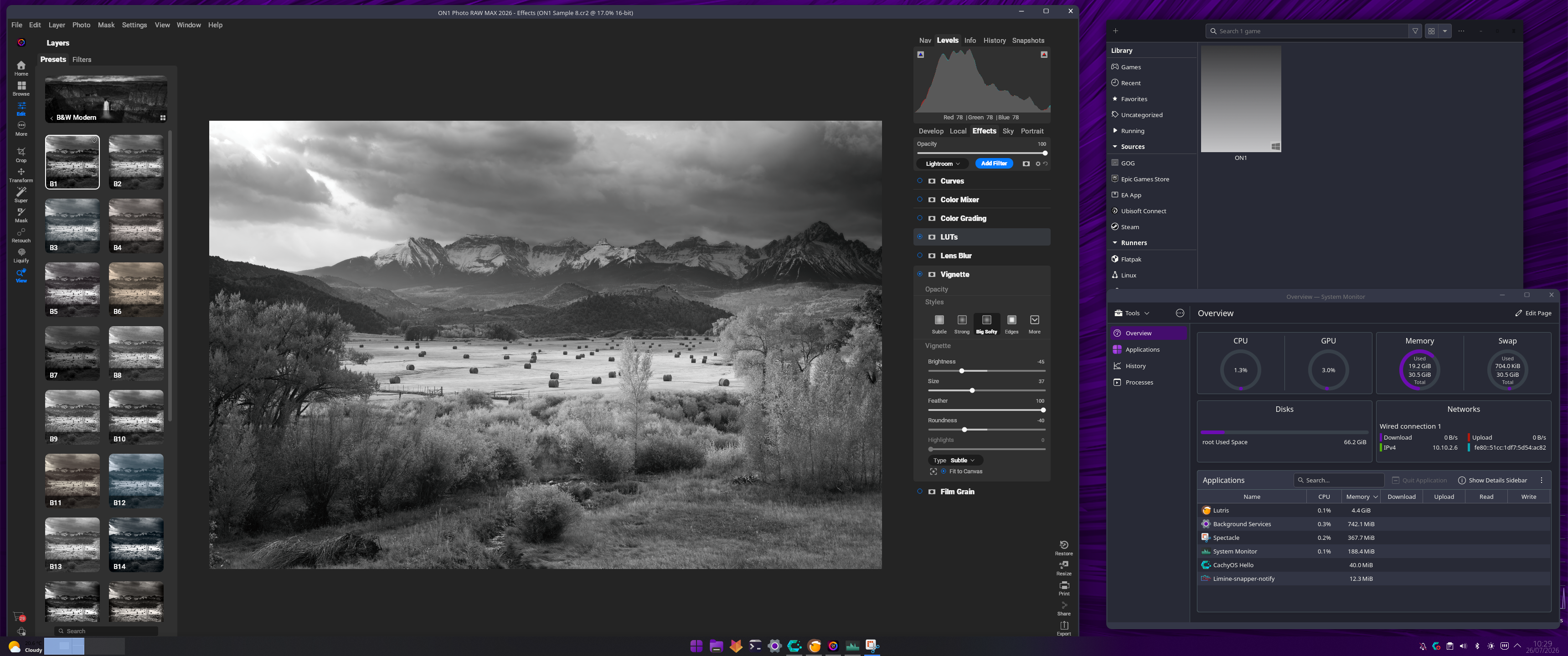Open Applications panel kebab menu in System Monitor
This screenshot has height=656, width=1568.
[1541, 481]
